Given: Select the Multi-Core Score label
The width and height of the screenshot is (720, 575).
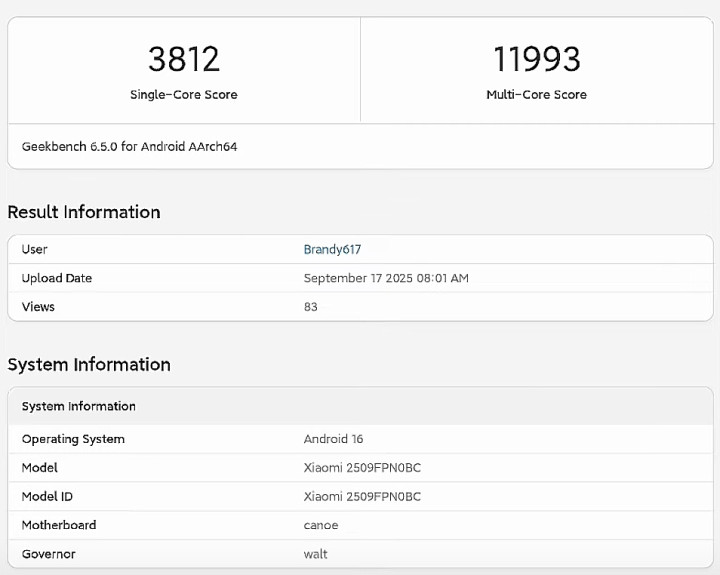Looking at the screenshot, I should tap(536, 95).
